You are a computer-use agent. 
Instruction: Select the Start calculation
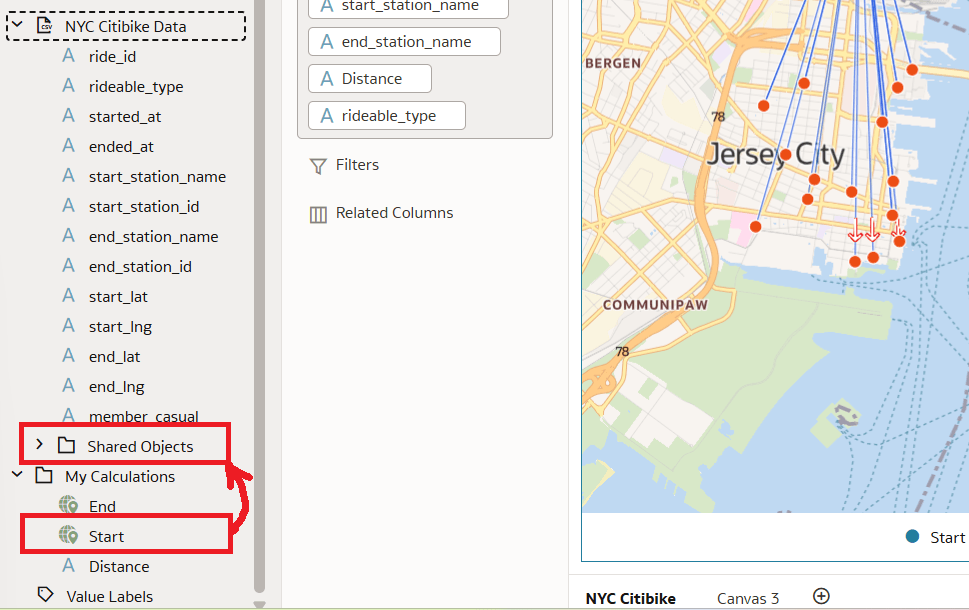pos(106,536)
